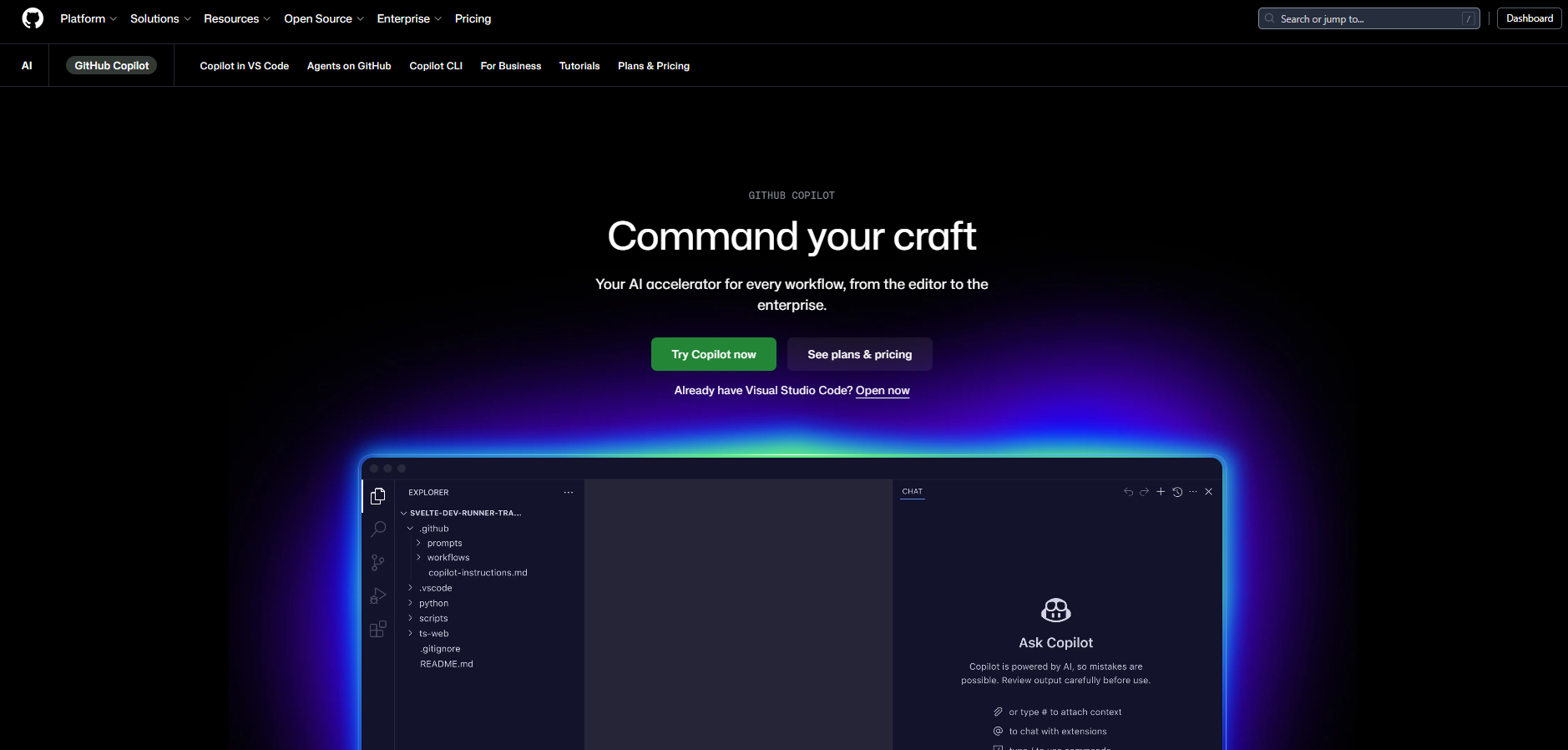Click the chat undo arrow icon
The width and height of the screenshot is (1568, 750).
pos(1128,492)
